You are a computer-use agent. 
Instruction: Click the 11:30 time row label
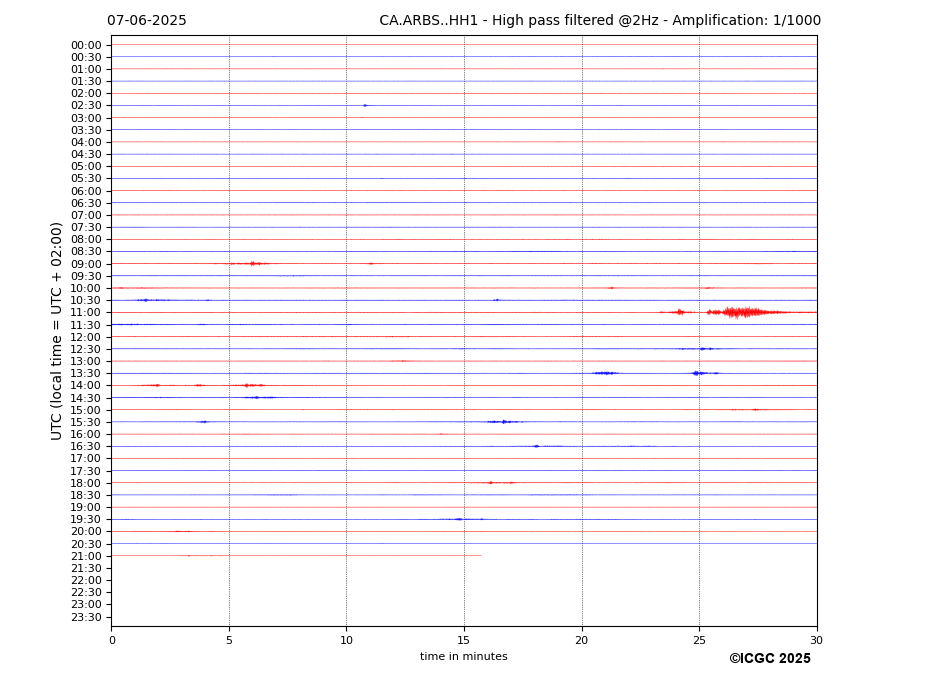pos(86,325)
